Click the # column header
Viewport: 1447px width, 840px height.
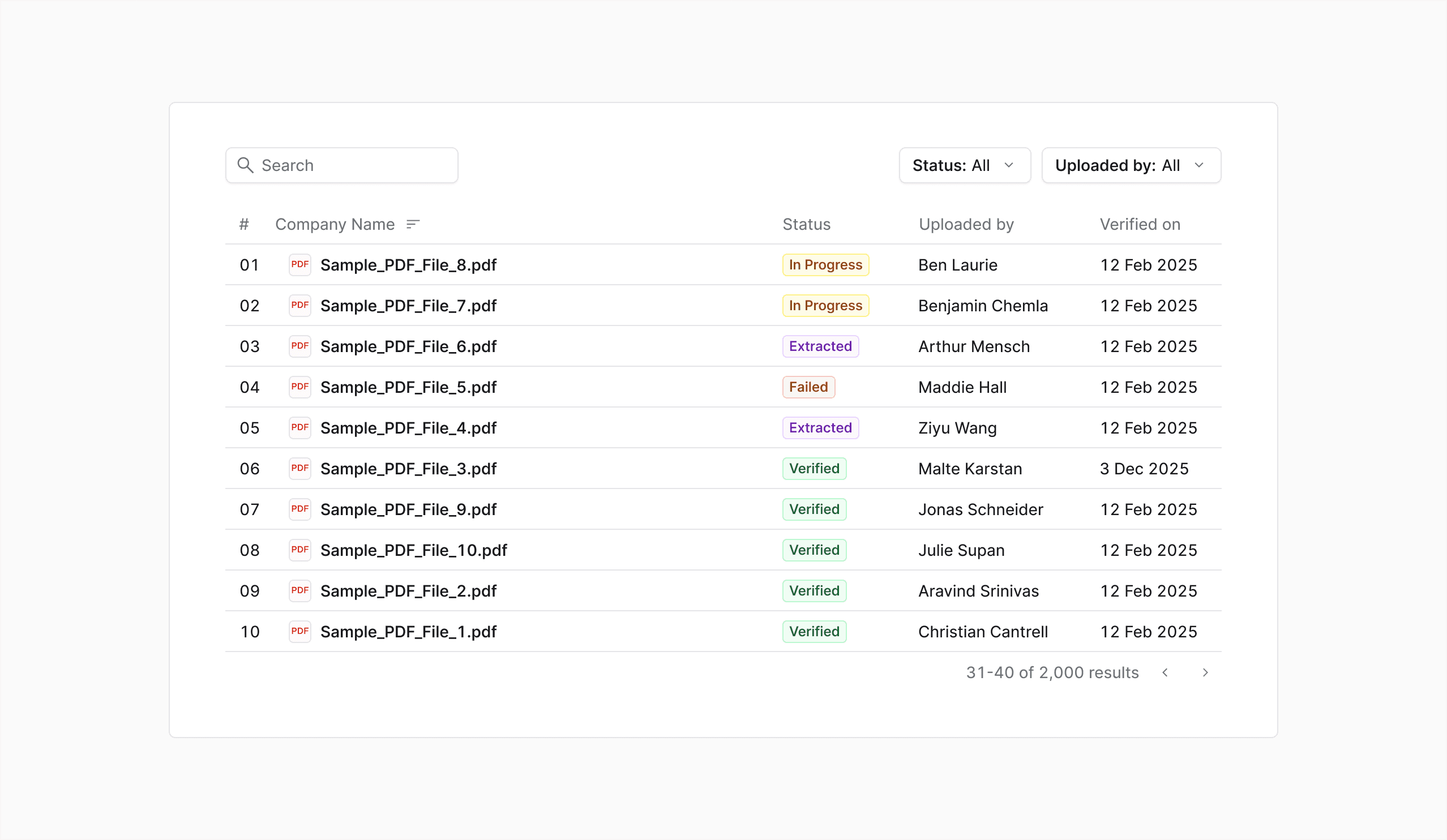click(x=244, y=225)
